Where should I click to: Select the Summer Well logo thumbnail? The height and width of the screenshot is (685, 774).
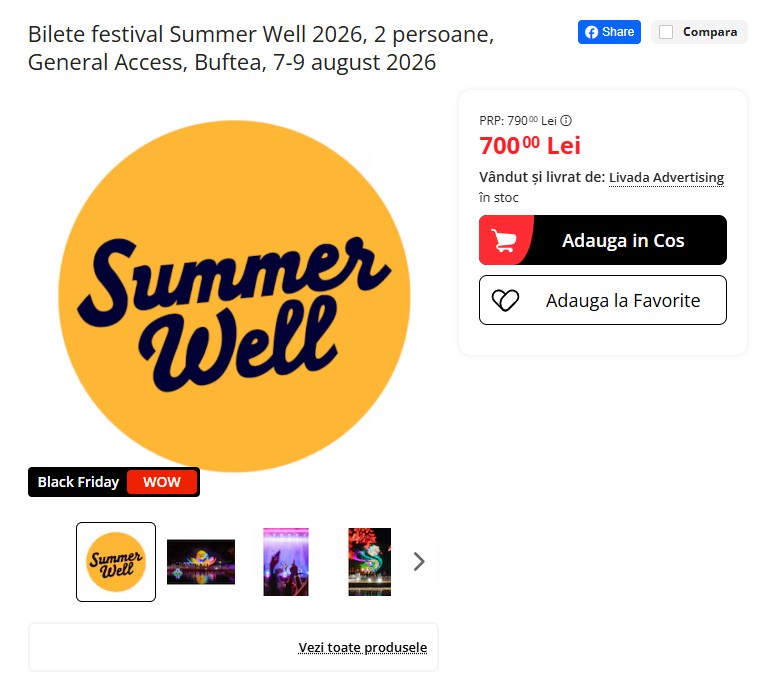116,562
